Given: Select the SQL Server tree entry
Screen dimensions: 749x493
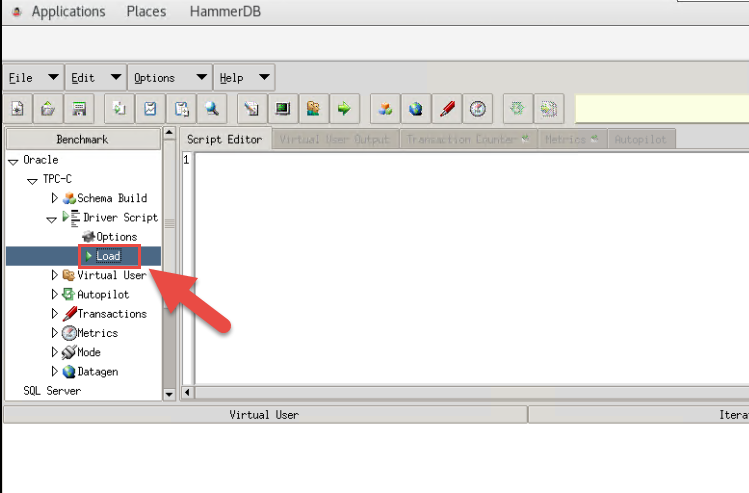Looking at the screenshot, I should click(x=52, y=391).
